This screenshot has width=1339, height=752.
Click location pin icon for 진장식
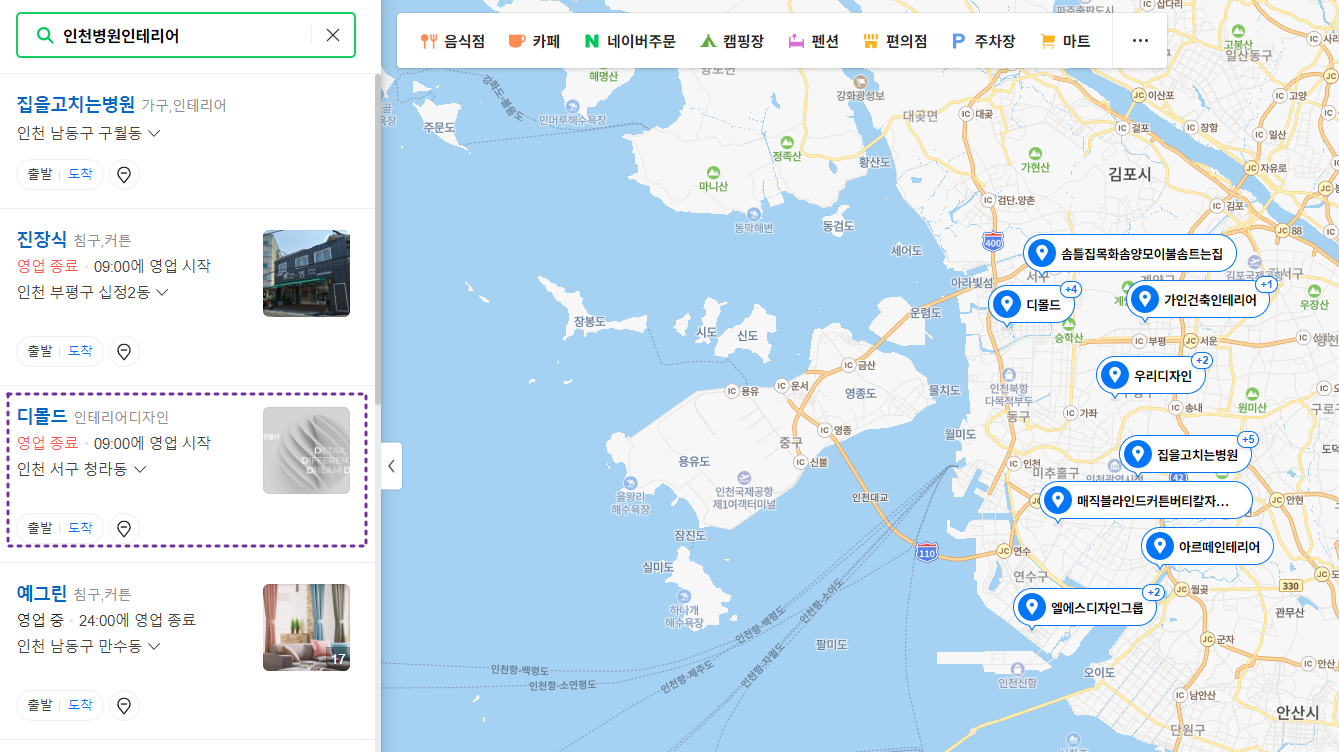coord(124,352)
